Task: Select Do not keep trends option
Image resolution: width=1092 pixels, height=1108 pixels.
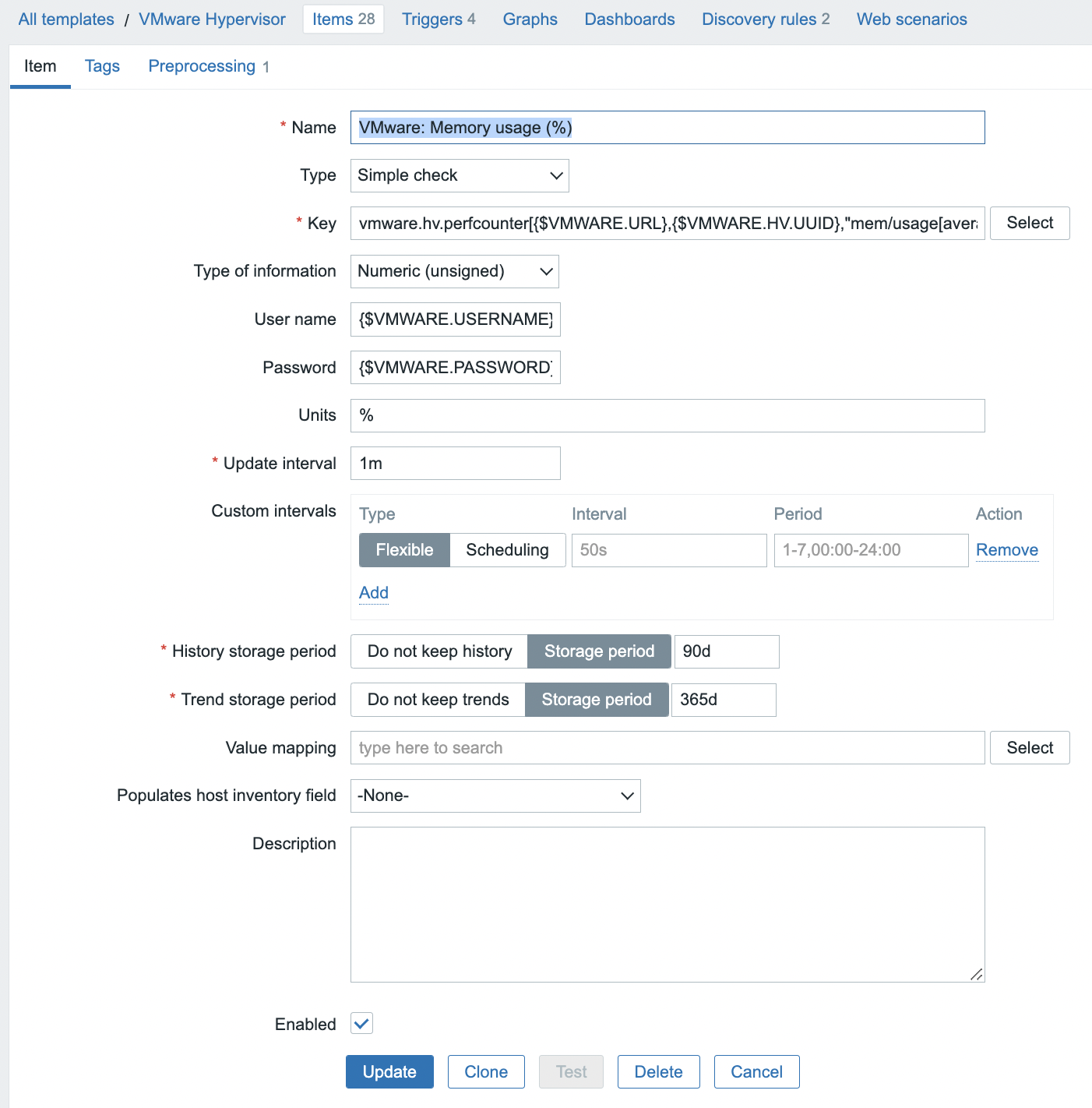Action: 438,700
